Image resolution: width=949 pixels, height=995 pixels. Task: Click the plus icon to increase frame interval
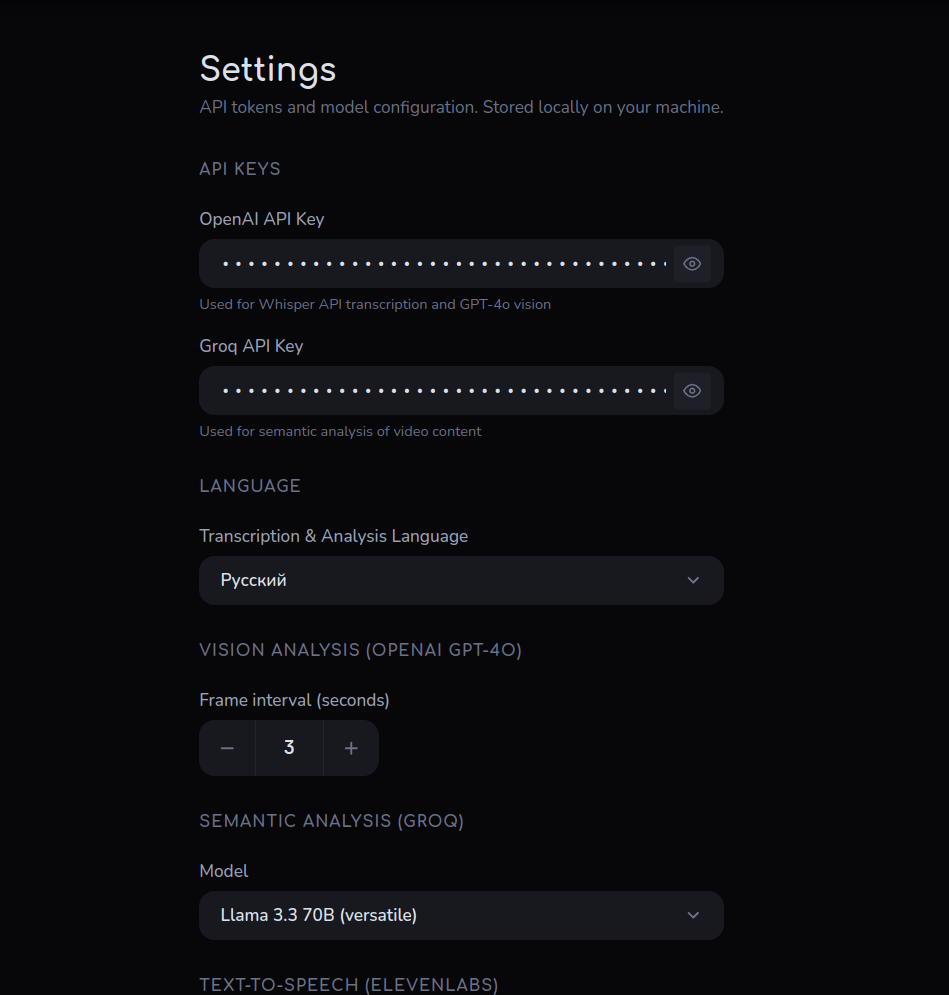[351, 747]
